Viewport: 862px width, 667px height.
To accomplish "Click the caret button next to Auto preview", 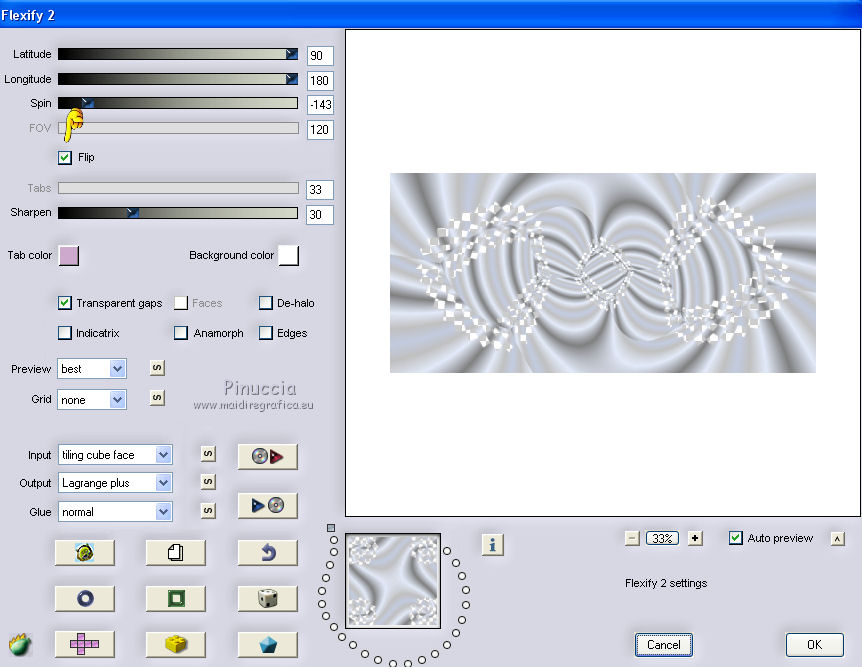I will coord(837,539).
